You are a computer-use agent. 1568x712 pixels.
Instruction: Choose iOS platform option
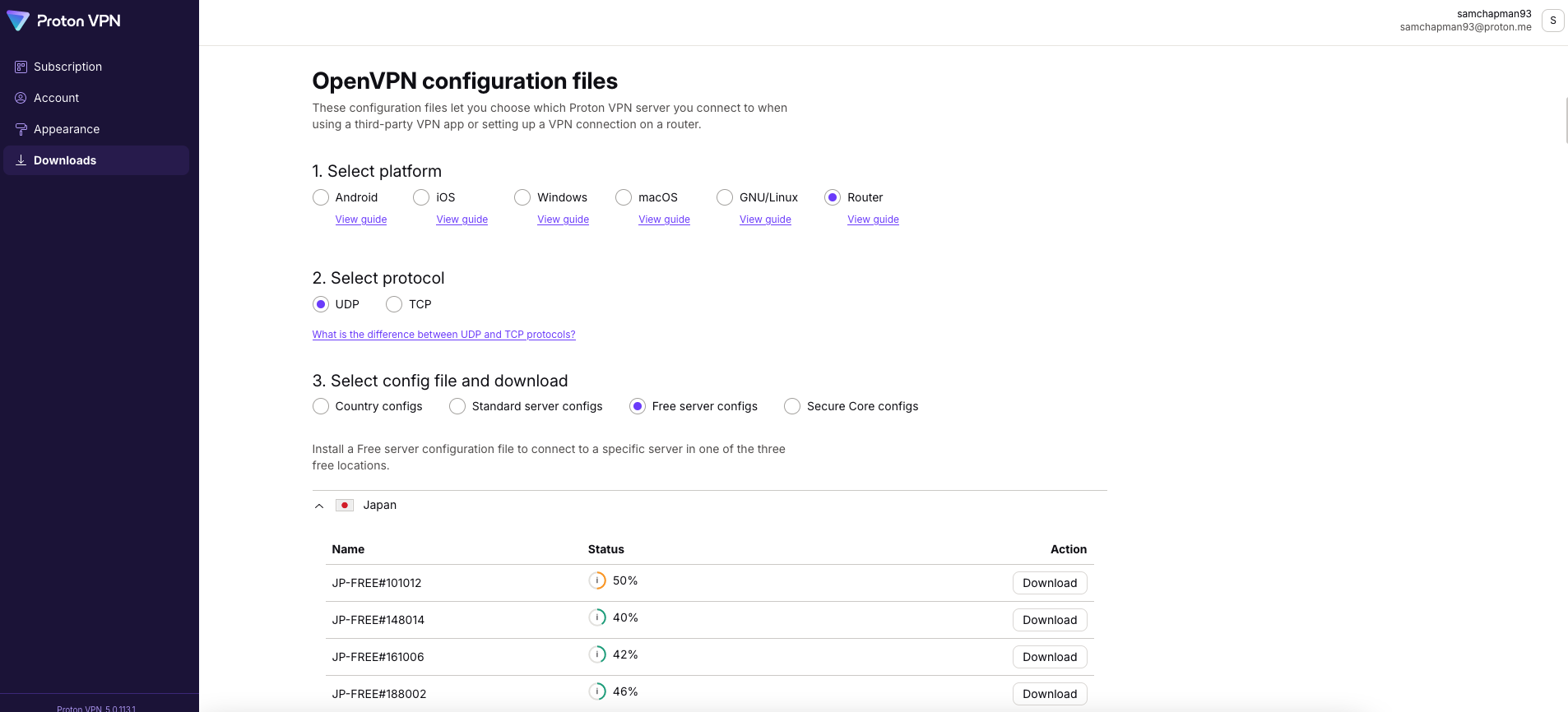pyautogui.click(x=421, y=197)
